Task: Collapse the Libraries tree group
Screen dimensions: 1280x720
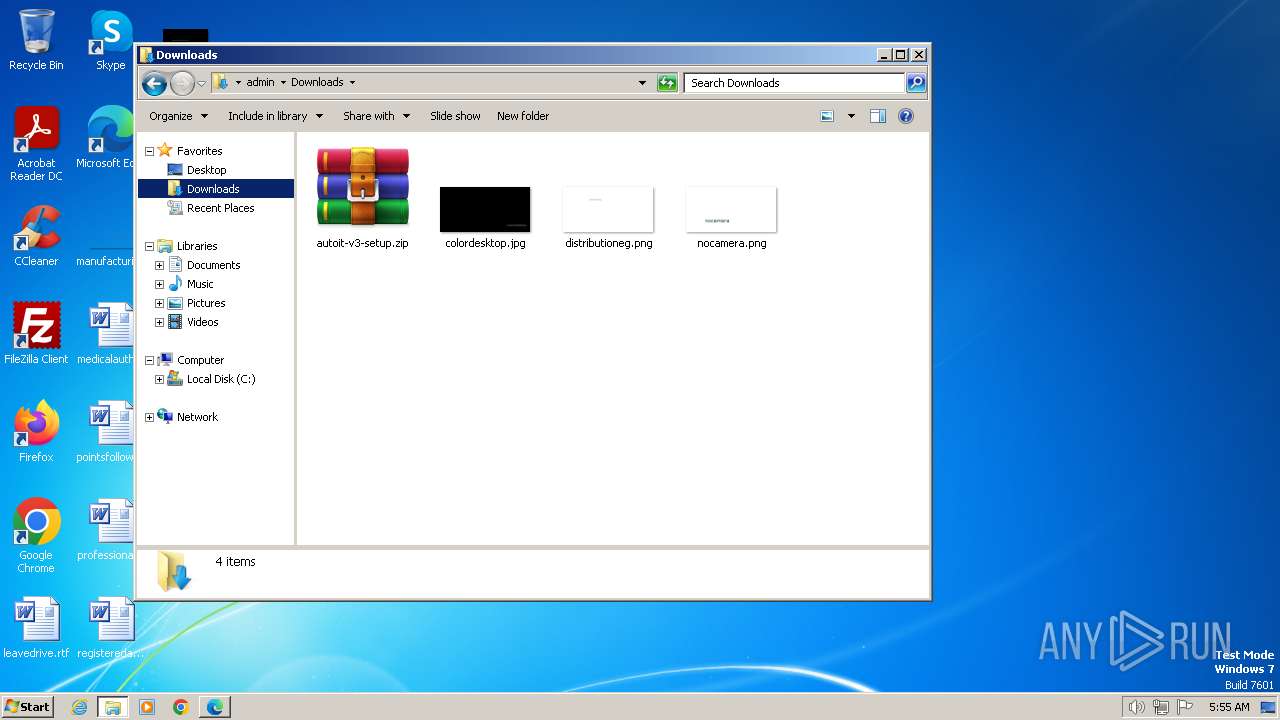Action: pos(149,246)
